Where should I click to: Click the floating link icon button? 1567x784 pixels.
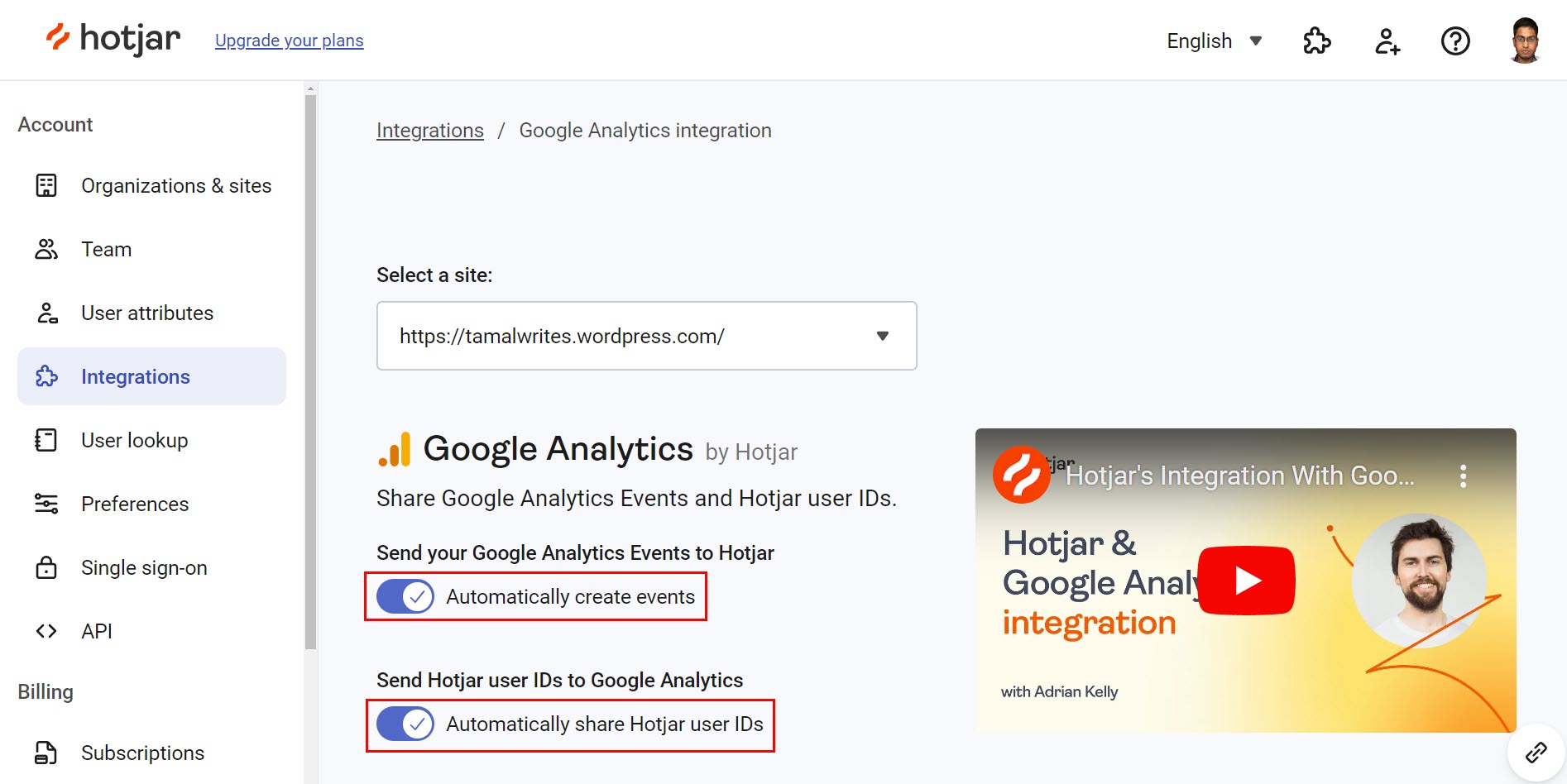point(1536,752)
